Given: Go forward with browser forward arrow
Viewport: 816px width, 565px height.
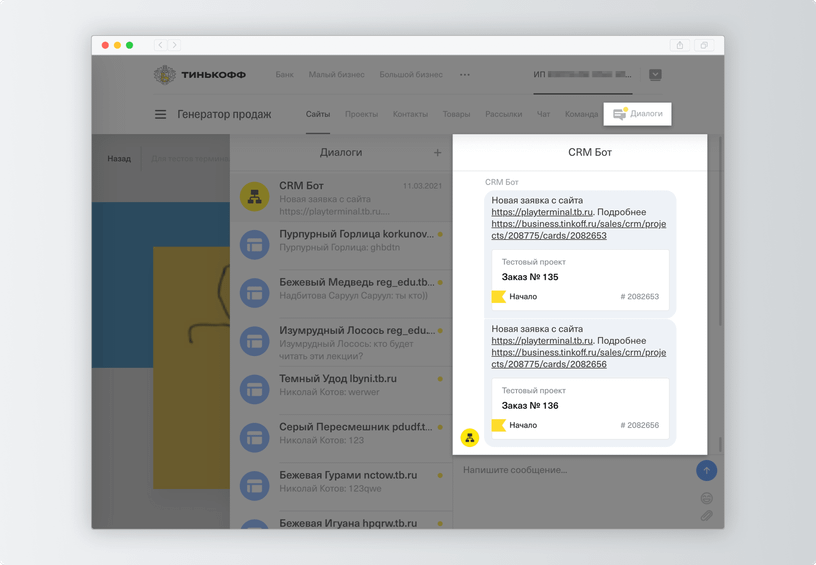Looking at the screenshot, I should (174, 45).
